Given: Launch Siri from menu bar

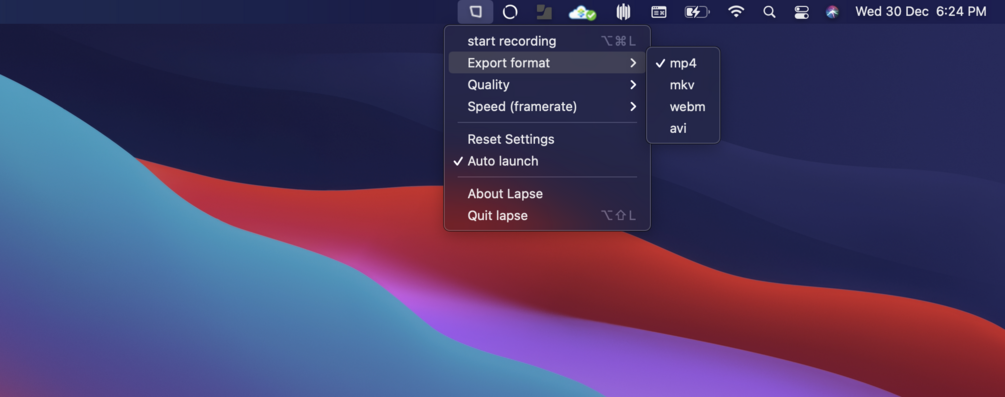Looking at the screenshot, I should point(832,12).
